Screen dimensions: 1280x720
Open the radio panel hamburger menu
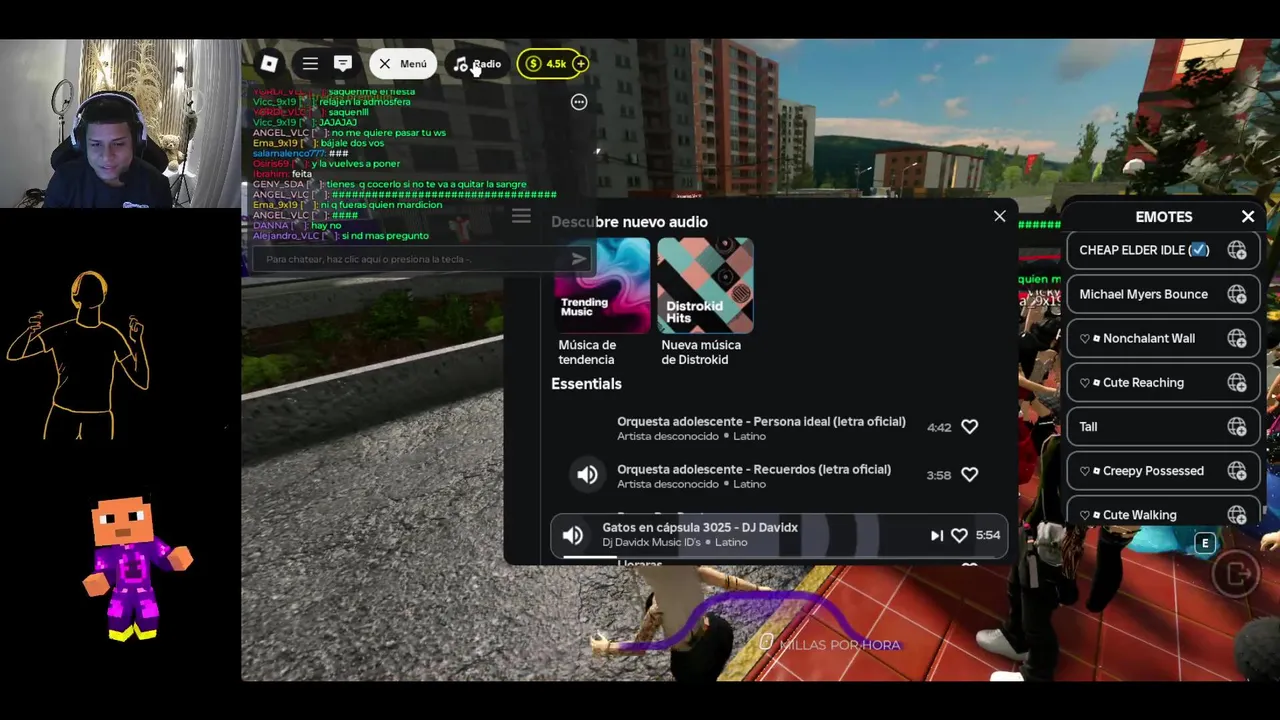pos(521,216)
